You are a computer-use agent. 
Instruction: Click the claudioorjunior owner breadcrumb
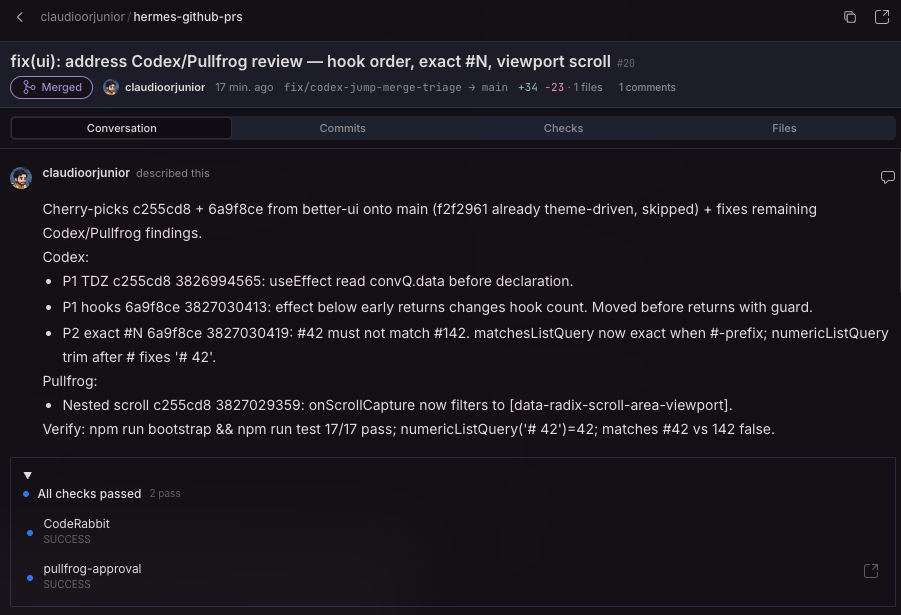pos(82,17)
